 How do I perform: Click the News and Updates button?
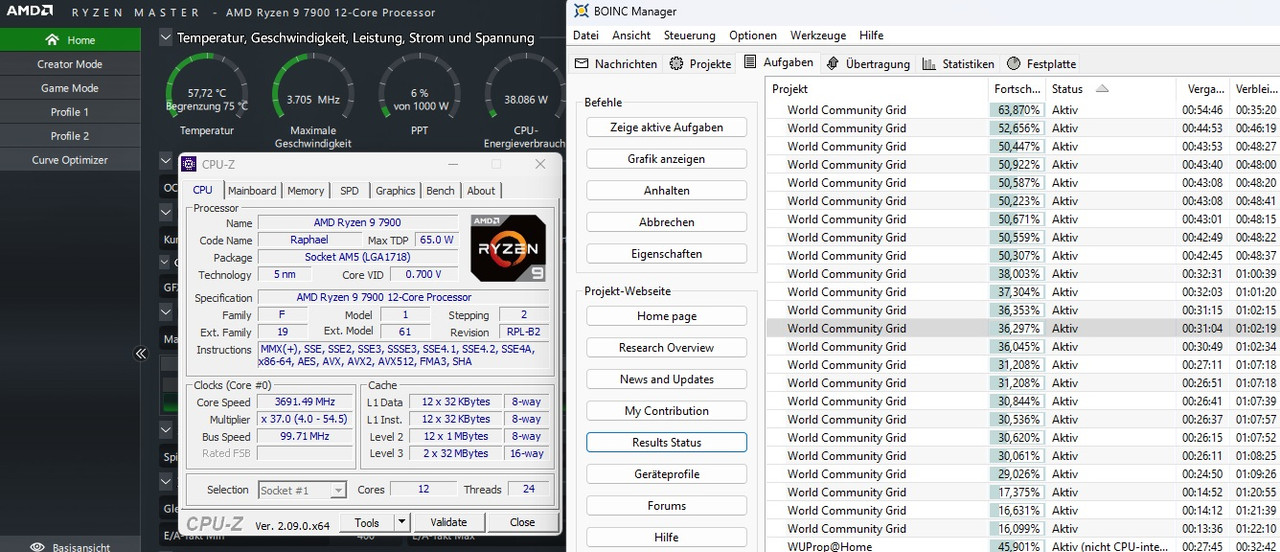point(666,379)
